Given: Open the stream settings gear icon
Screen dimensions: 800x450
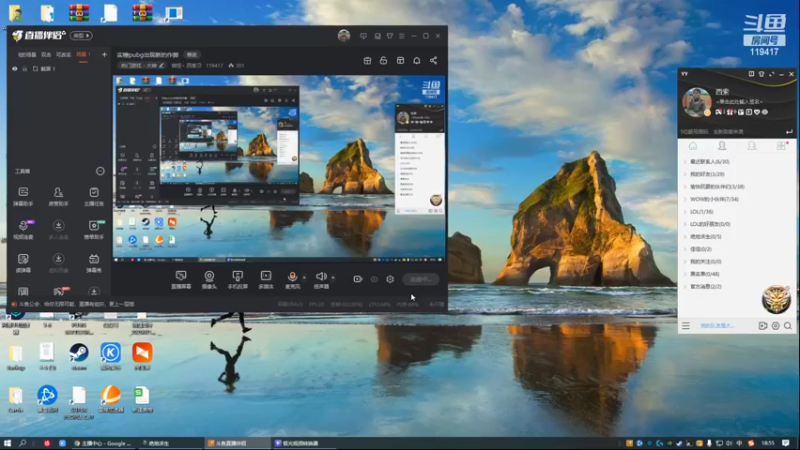Looking at the screenshot, I should click(x=390, y=279).
